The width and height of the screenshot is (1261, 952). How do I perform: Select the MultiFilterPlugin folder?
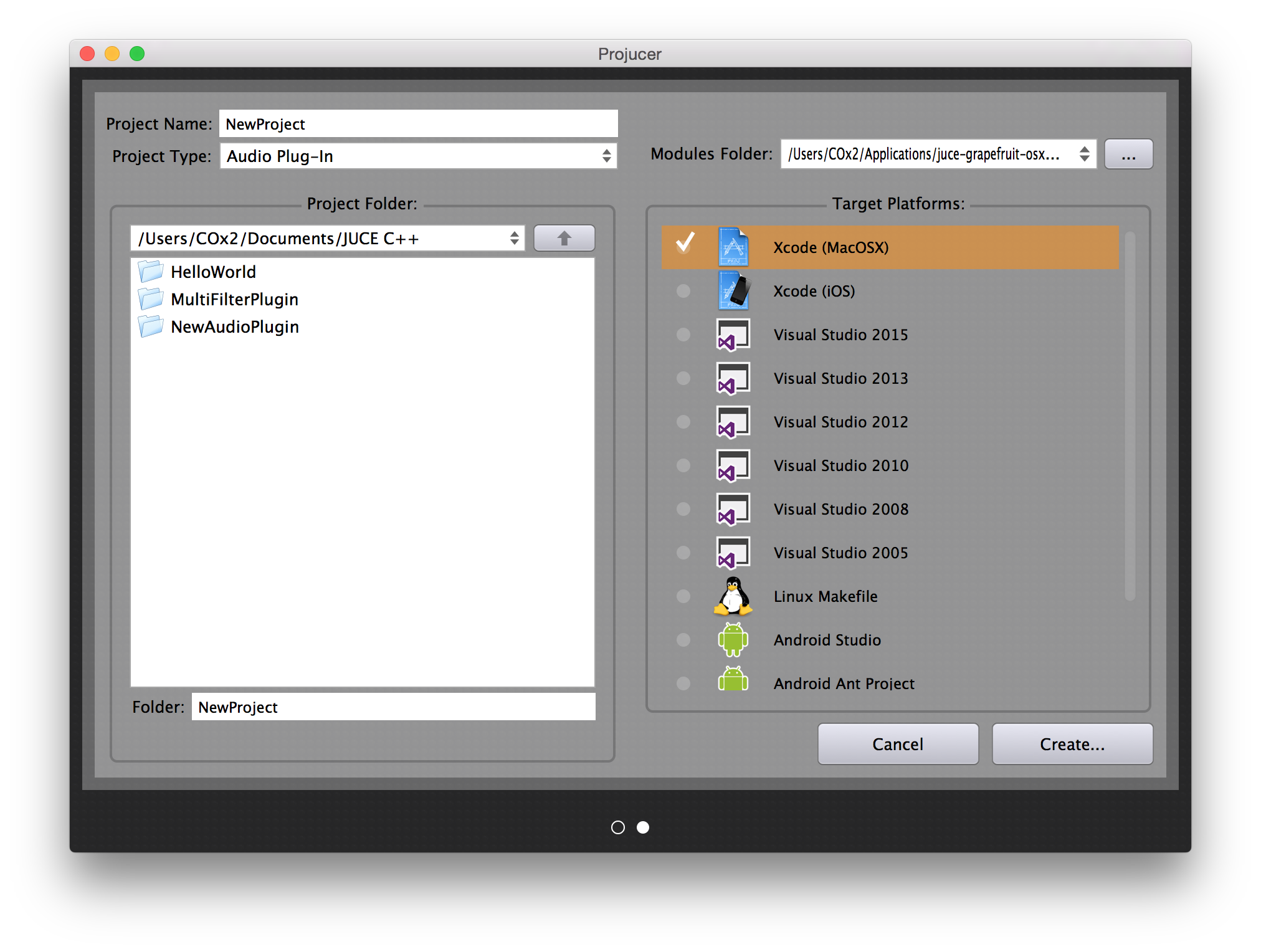click(x=235, y=299)
